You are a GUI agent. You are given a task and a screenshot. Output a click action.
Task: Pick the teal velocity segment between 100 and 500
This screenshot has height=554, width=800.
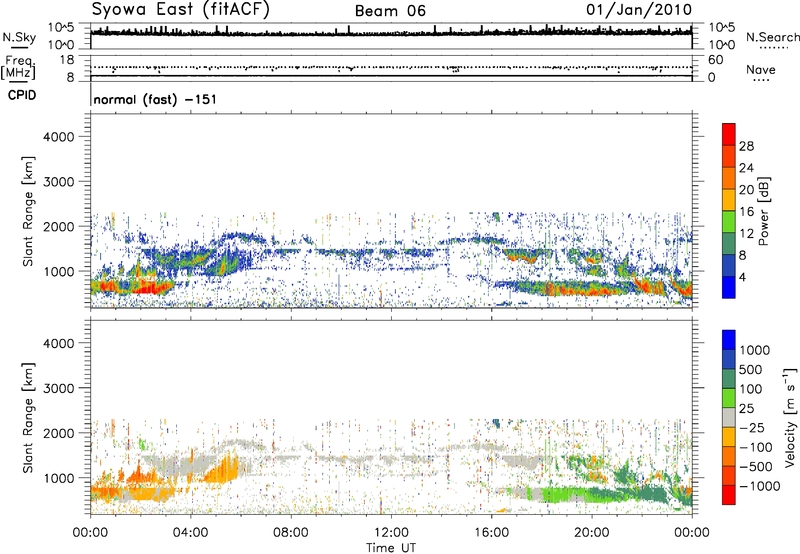pyautogui.click(x=729, y=379)
